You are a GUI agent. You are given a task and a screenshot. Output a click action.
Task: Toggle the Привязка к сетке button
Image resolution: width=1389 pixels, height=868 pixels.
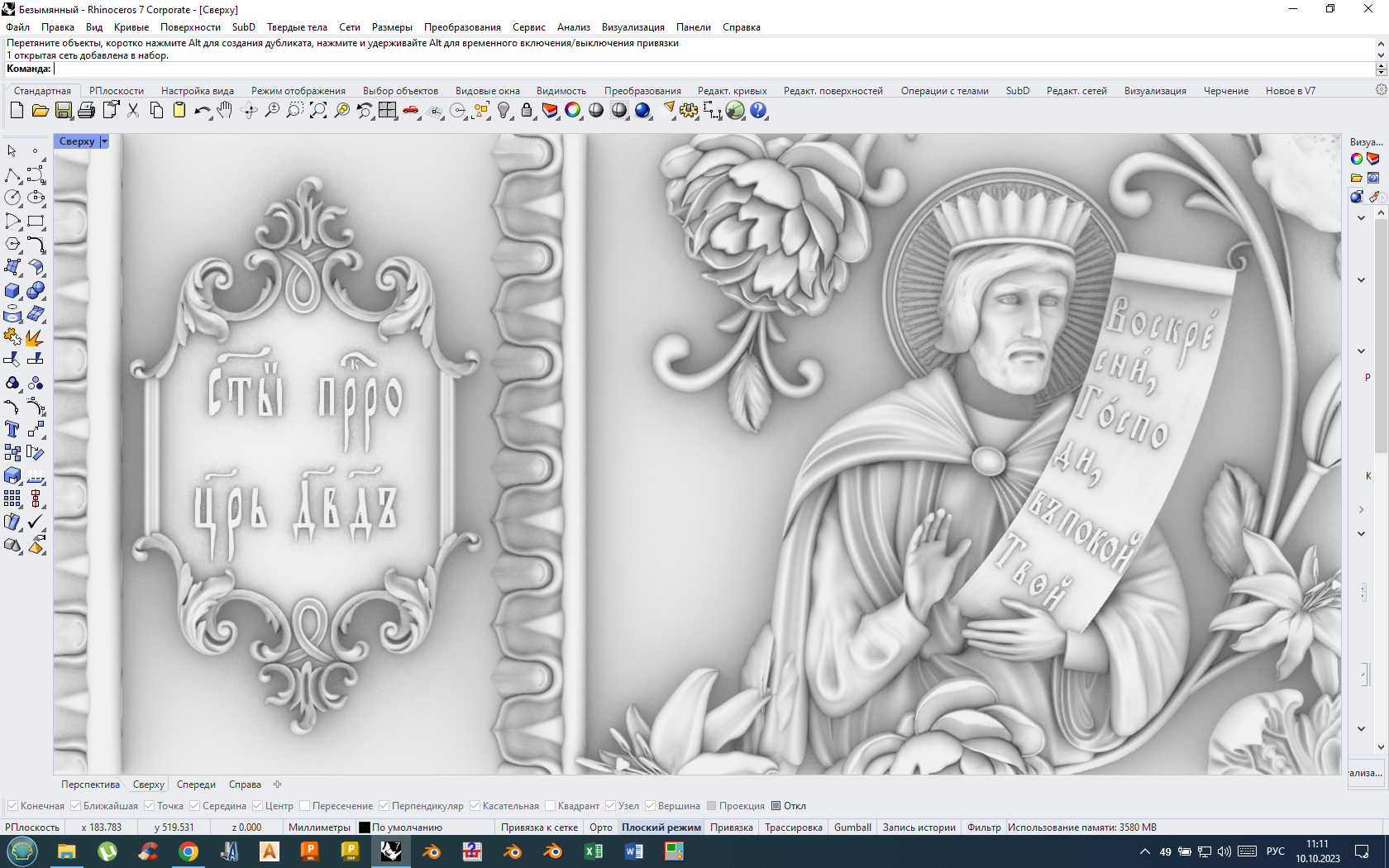[x=539, y=827]
